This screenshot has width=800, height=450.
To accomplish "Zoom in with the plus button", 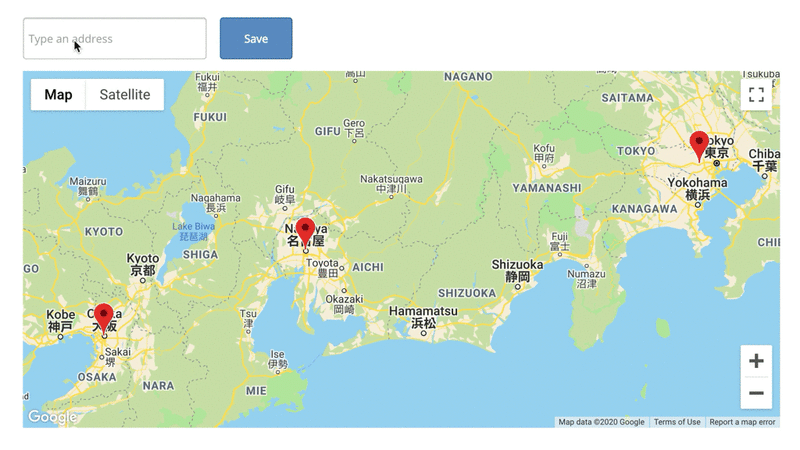I will click(756, 361).
